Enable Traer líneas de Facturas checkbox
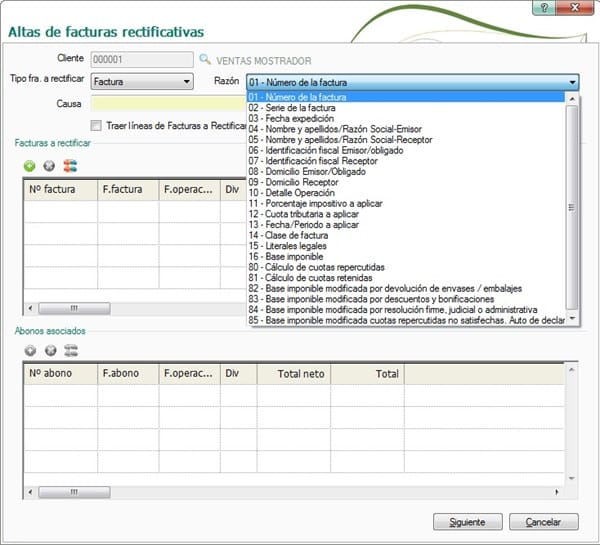The image size is (600, 545). click(96, 125)
